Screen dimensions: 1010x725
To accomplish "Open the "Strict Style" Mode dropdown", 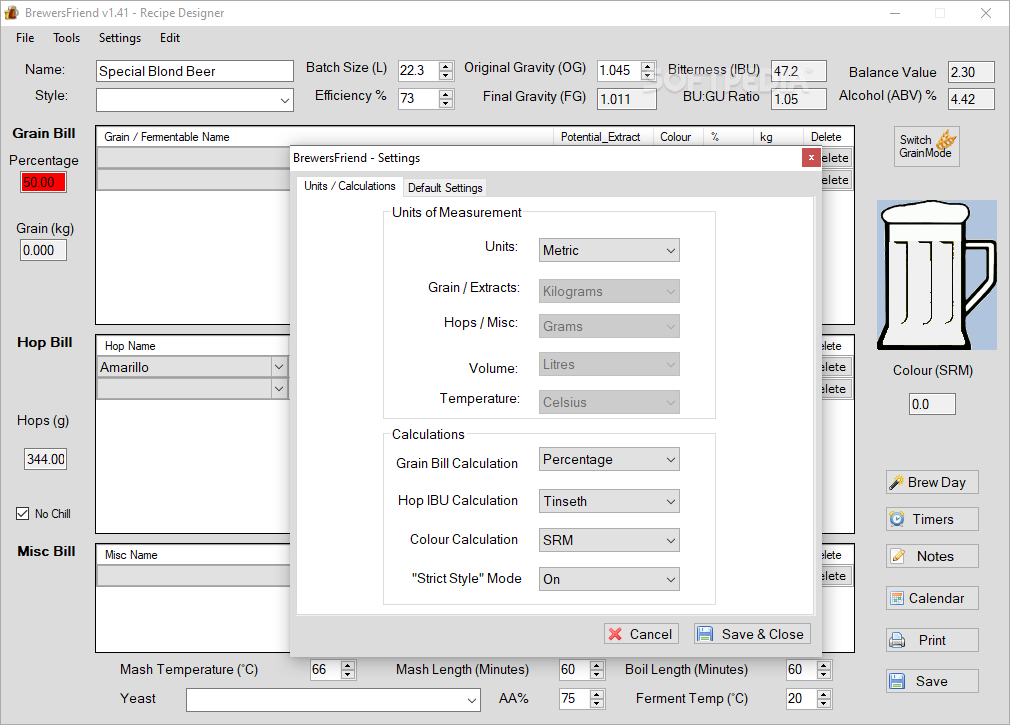I will 609,579.
